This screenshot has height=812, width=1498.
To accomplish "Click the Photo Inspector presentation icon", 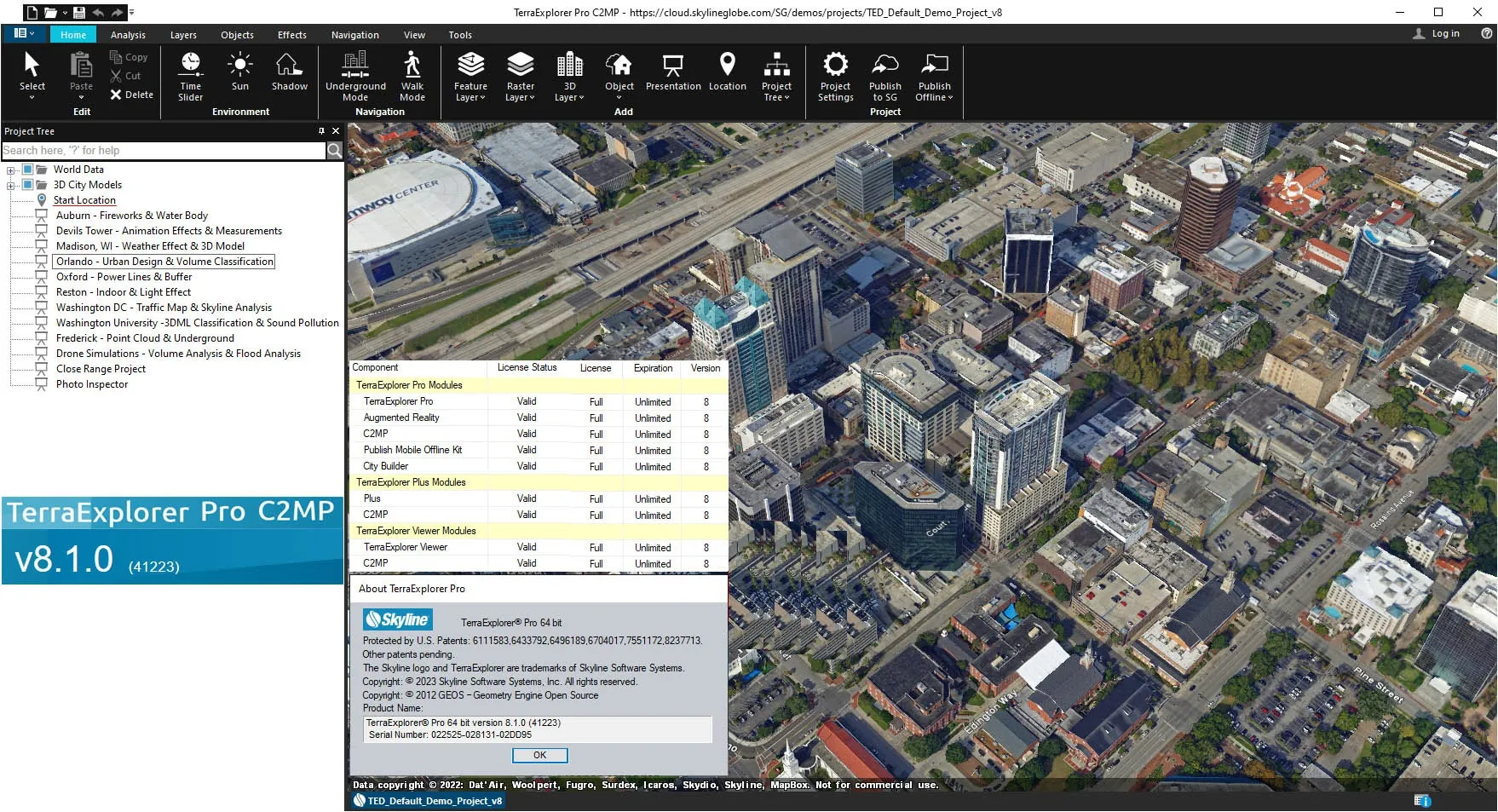I will point(41,384).
